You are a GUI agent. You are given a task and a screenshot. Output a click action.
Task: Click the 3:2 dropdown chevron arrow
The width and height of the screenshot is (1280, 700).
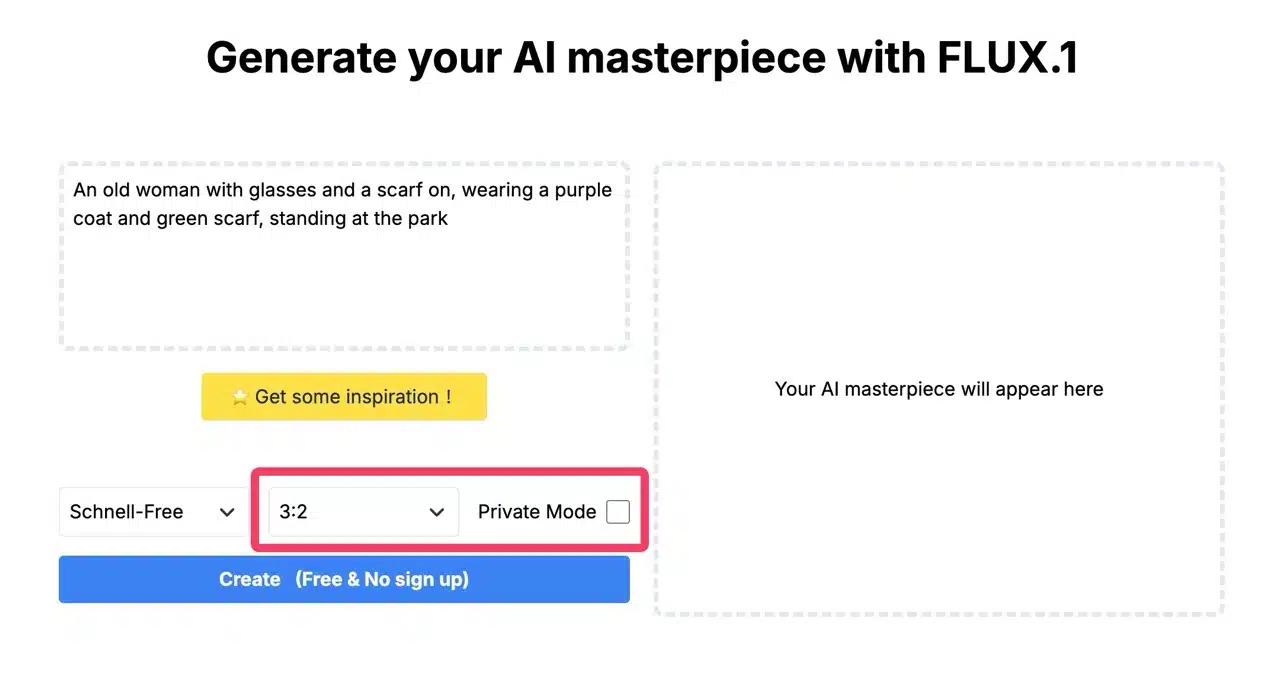click(x=436, y=512)
